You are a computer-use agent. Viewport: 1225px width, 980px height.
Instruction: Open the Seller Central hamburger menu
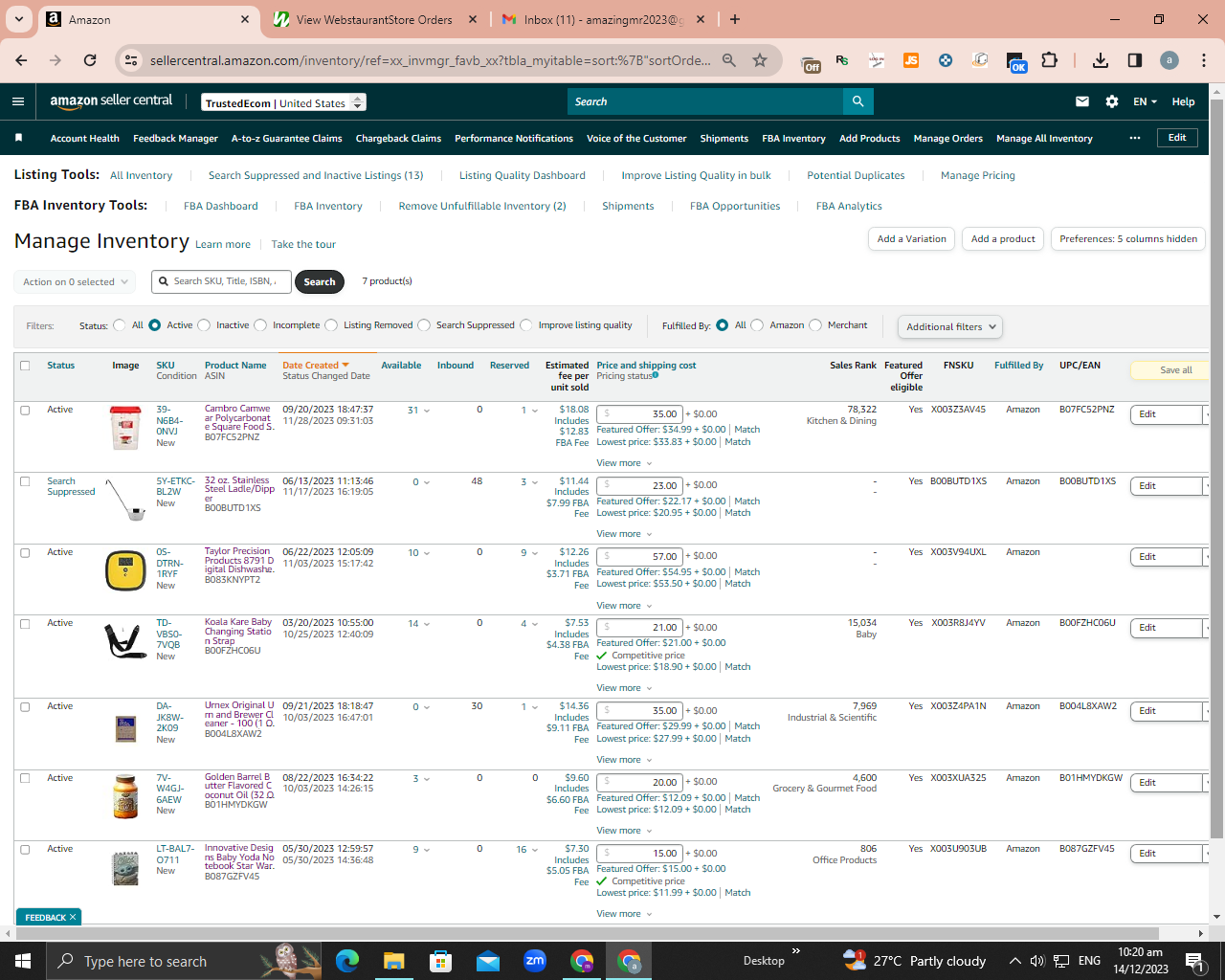click(x=18, y=101)
